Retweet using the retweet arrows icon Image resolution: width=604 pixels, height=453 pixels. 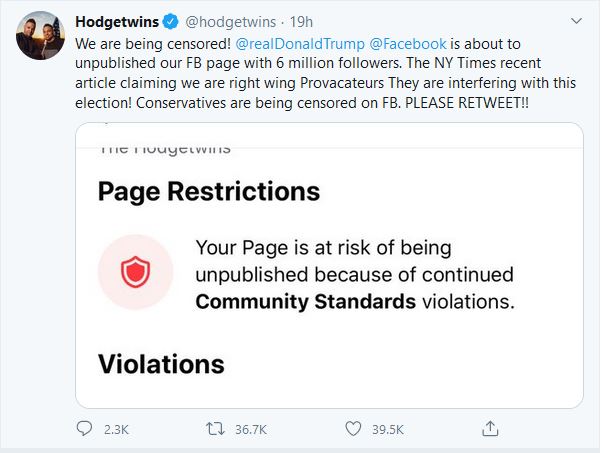click(x=215, y=429)
